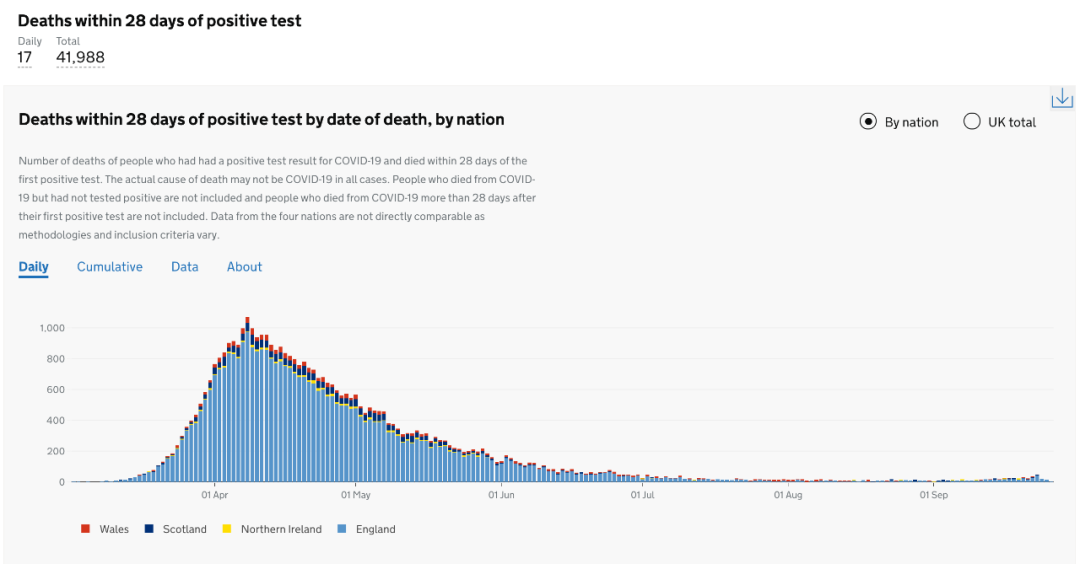This screenshot has width=1080, height=564.
Task: Click the England legend label
Action: click(375, 529)
